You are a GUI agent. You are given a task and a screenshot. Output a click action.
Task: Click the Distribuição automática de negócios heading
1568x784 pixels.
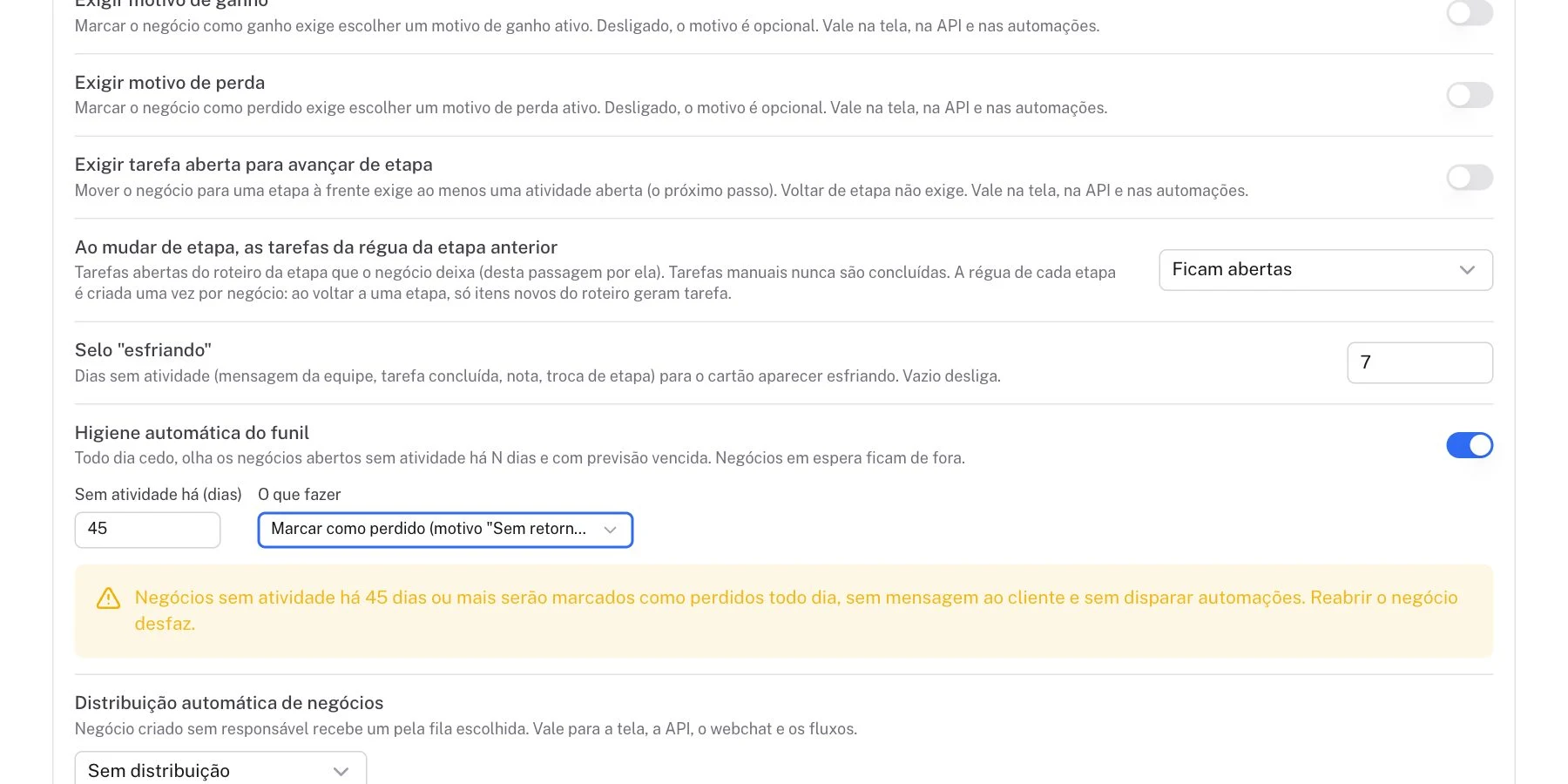pos(229,703)
